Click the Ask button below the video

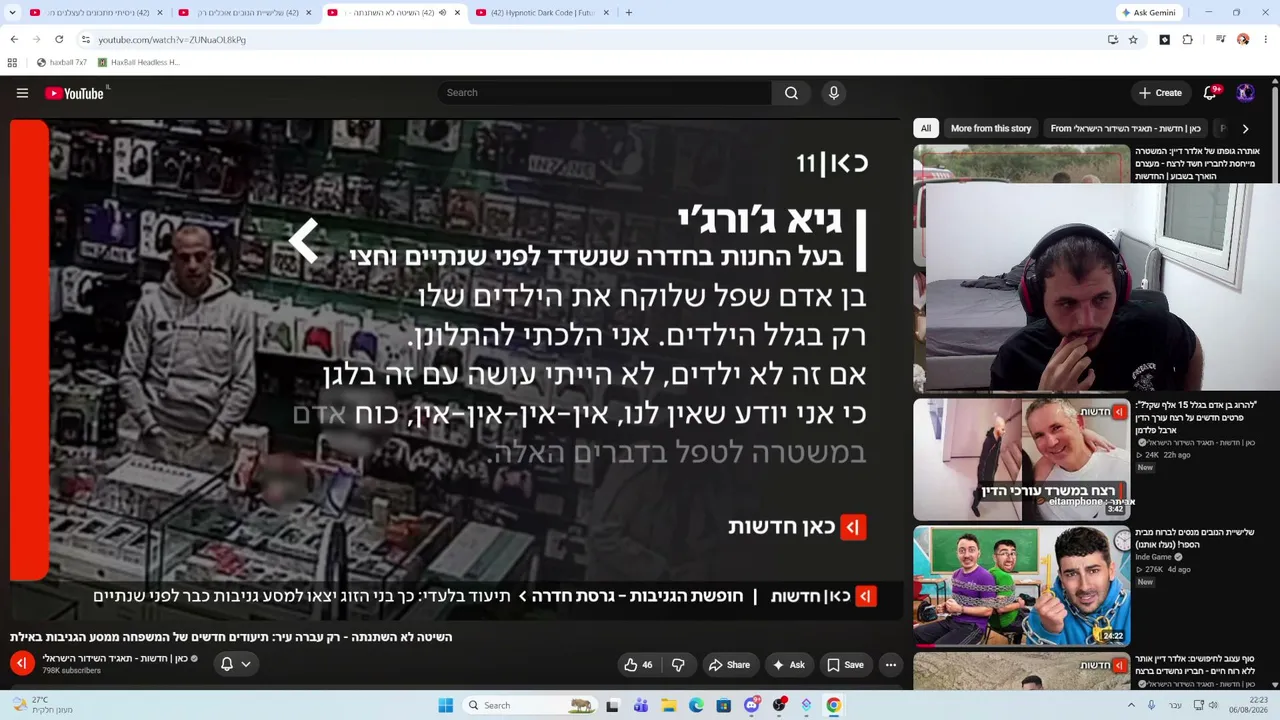click(788, 665)
